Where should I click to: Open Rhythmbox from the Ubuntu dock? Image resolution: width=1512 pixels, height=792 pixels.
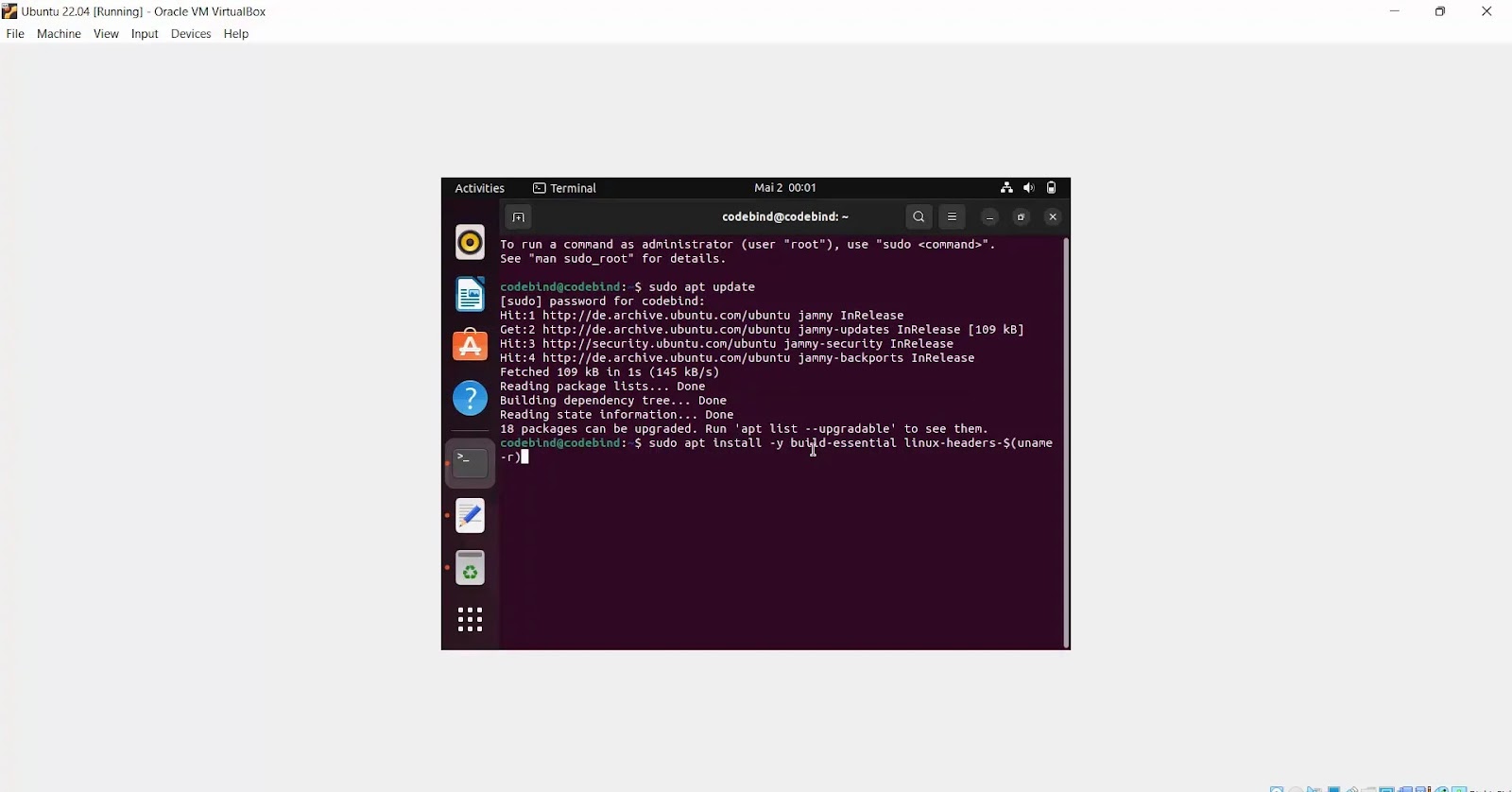point(470,243)
